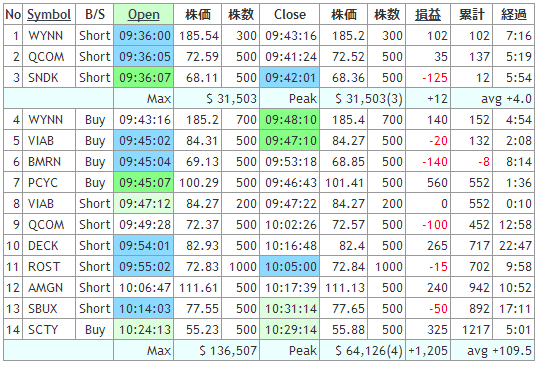Select the green 09:36:07 SNDK open time

pyautogui.click(x=144, y=78)
